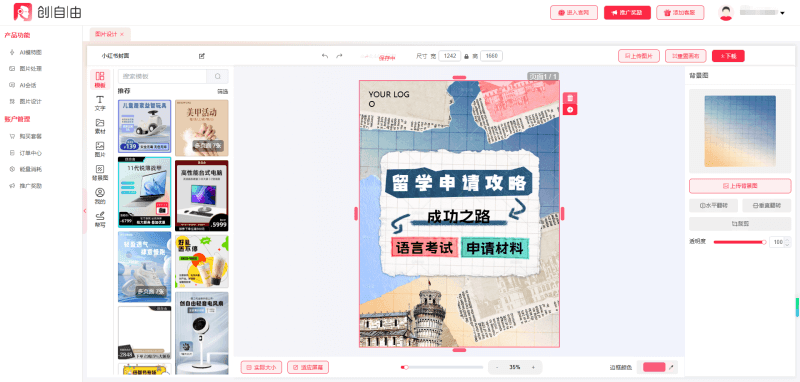The height and width of the screenshot is (382, 800).
Task: Click the 适应屏幕 button
Action: point(308,367)
